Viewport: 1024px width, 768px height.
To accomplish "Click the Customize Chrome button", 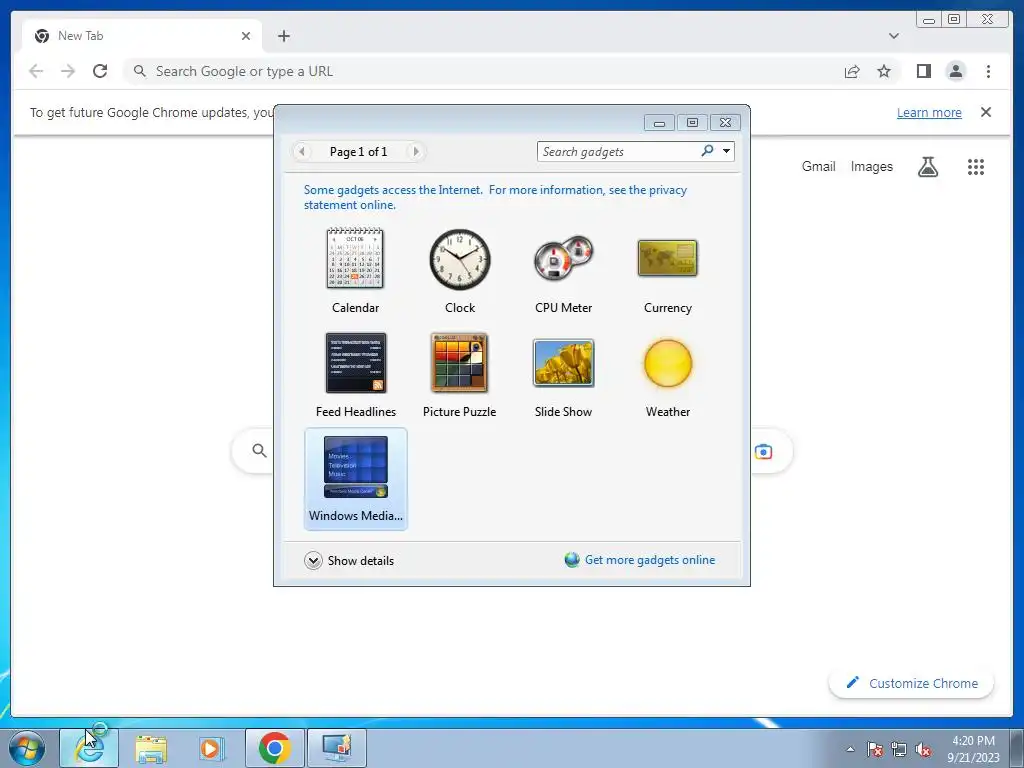I will 911,683.
